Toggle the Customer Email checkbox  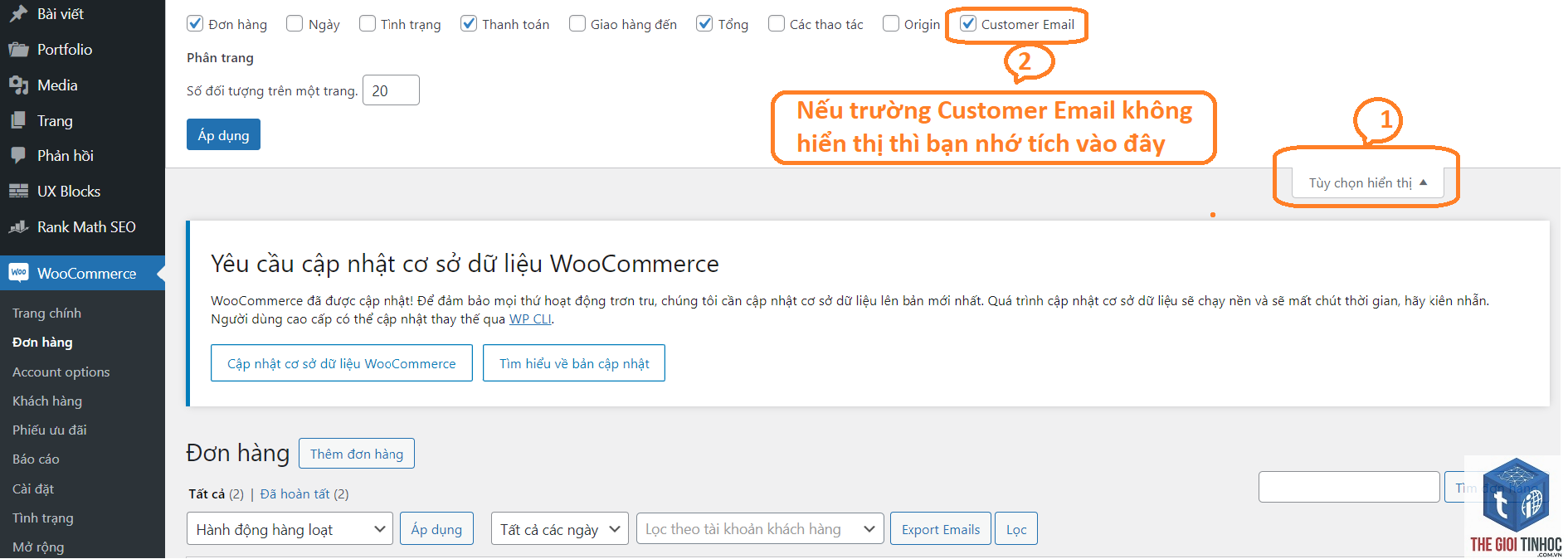pyautogui.click(x=968, y=23)
